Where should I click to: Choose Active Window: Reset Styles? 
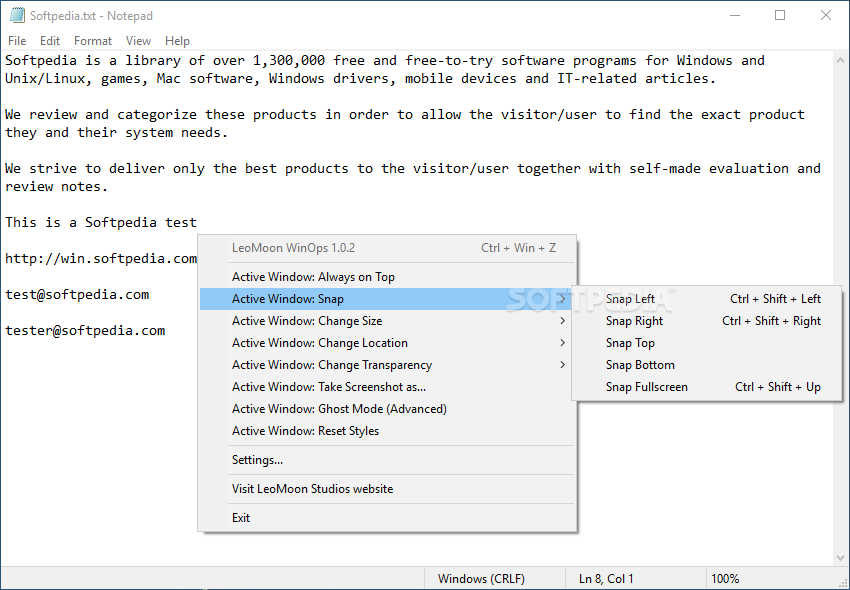pos(387,431)
